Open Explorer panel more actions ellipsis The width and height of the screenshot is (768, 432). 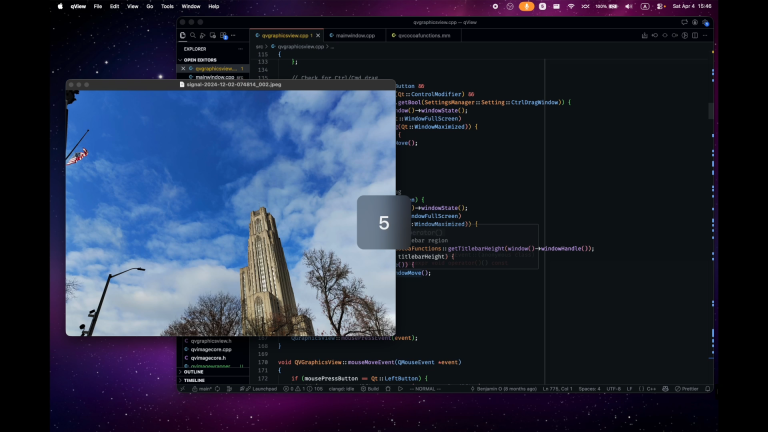click(x=240, y=49)
